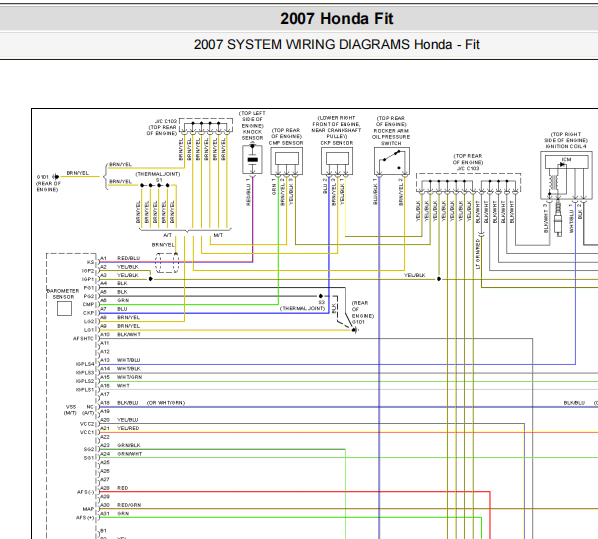Click the BAROMETER SENSOR label
This screenshot has width=598, height=539.
63,294
